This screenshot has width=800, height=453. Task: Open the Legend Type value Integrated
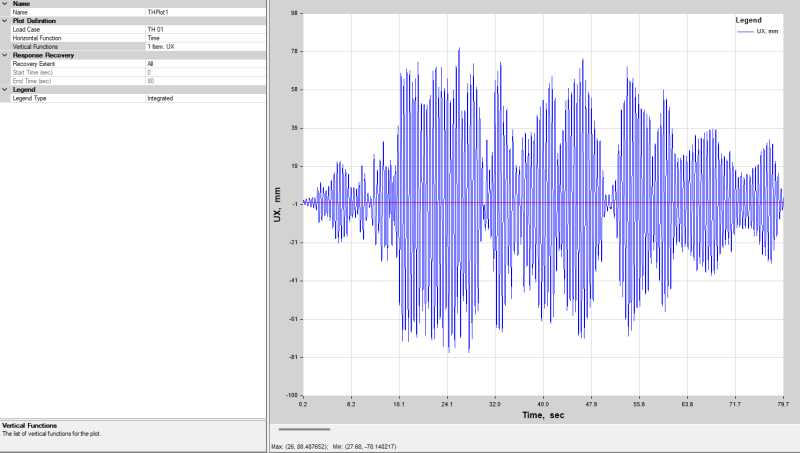point(206,98)
